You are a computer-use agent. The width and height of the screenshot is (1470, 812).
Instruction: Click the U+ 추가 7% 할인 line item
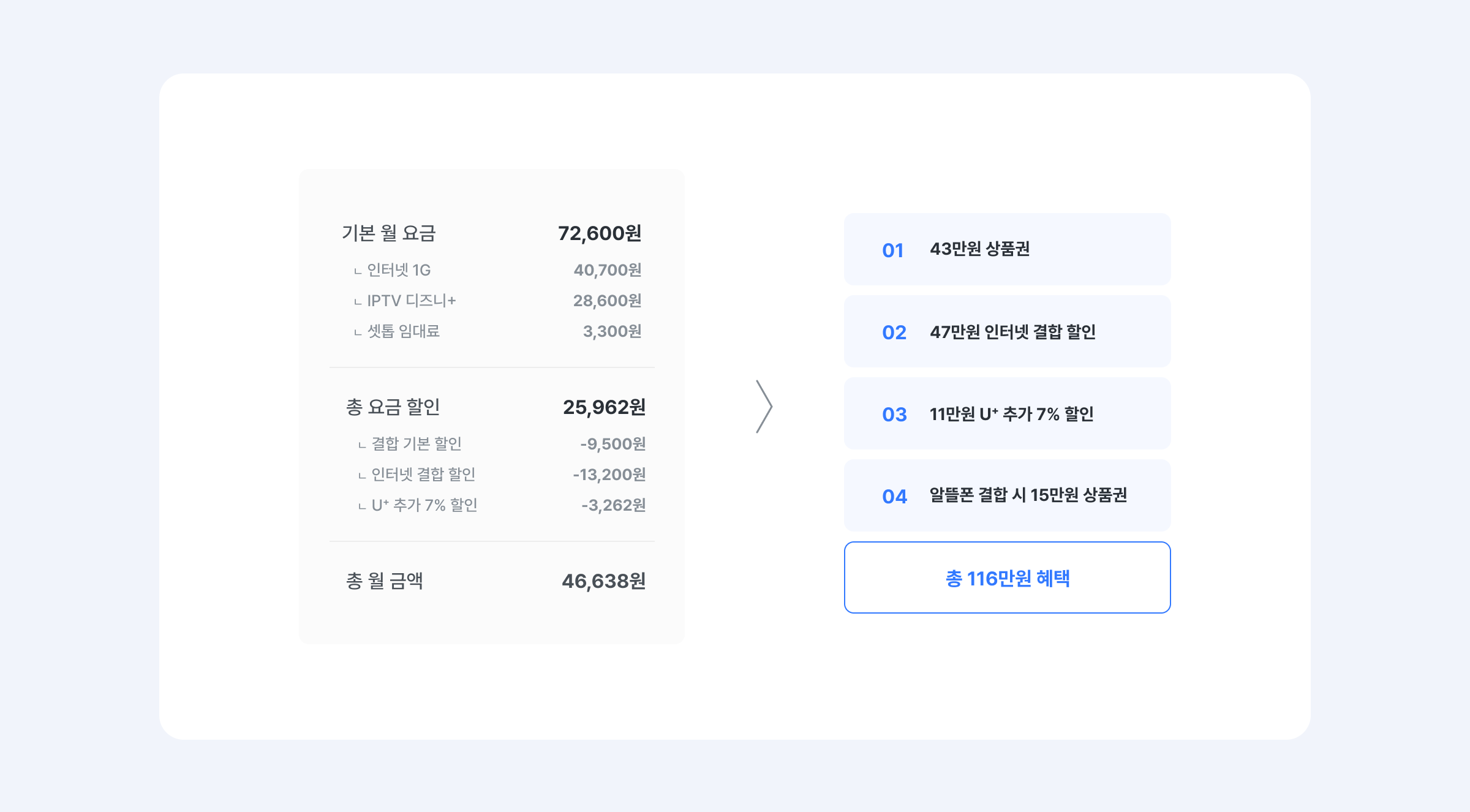pos(424,505)
